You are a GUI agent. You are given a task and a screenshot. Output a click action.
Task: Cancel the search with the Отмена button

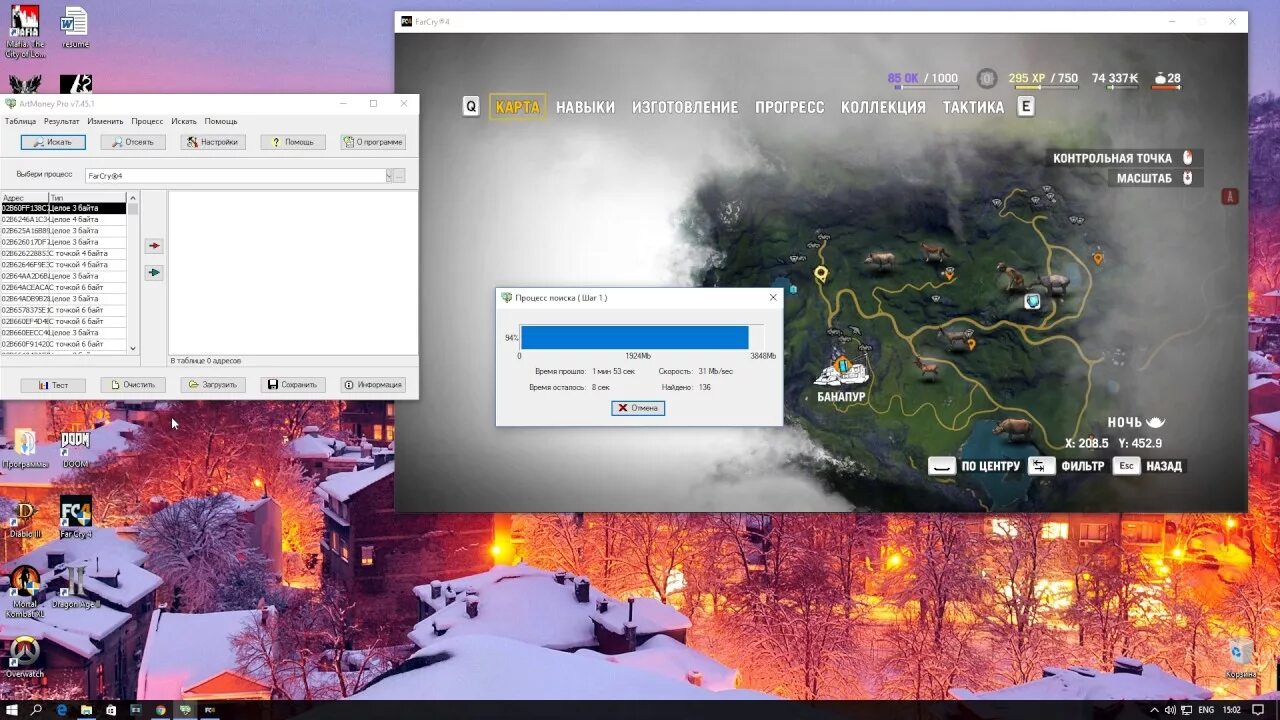pos(638,408)
